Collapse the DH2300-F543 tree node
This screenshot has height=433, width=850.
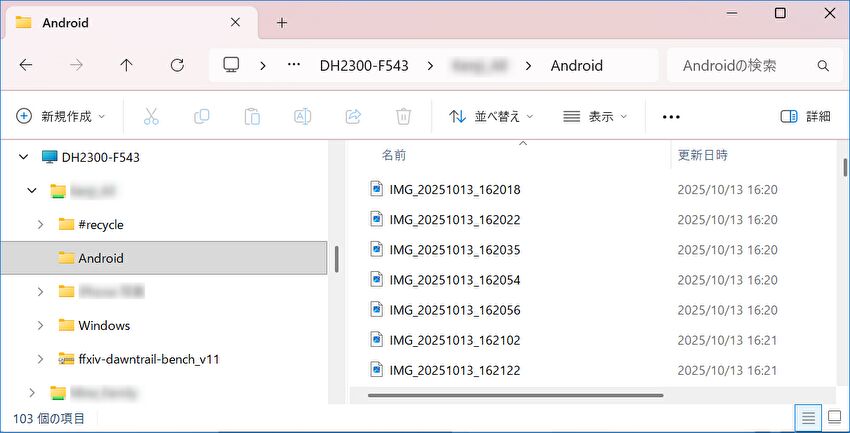pos(24,157)
